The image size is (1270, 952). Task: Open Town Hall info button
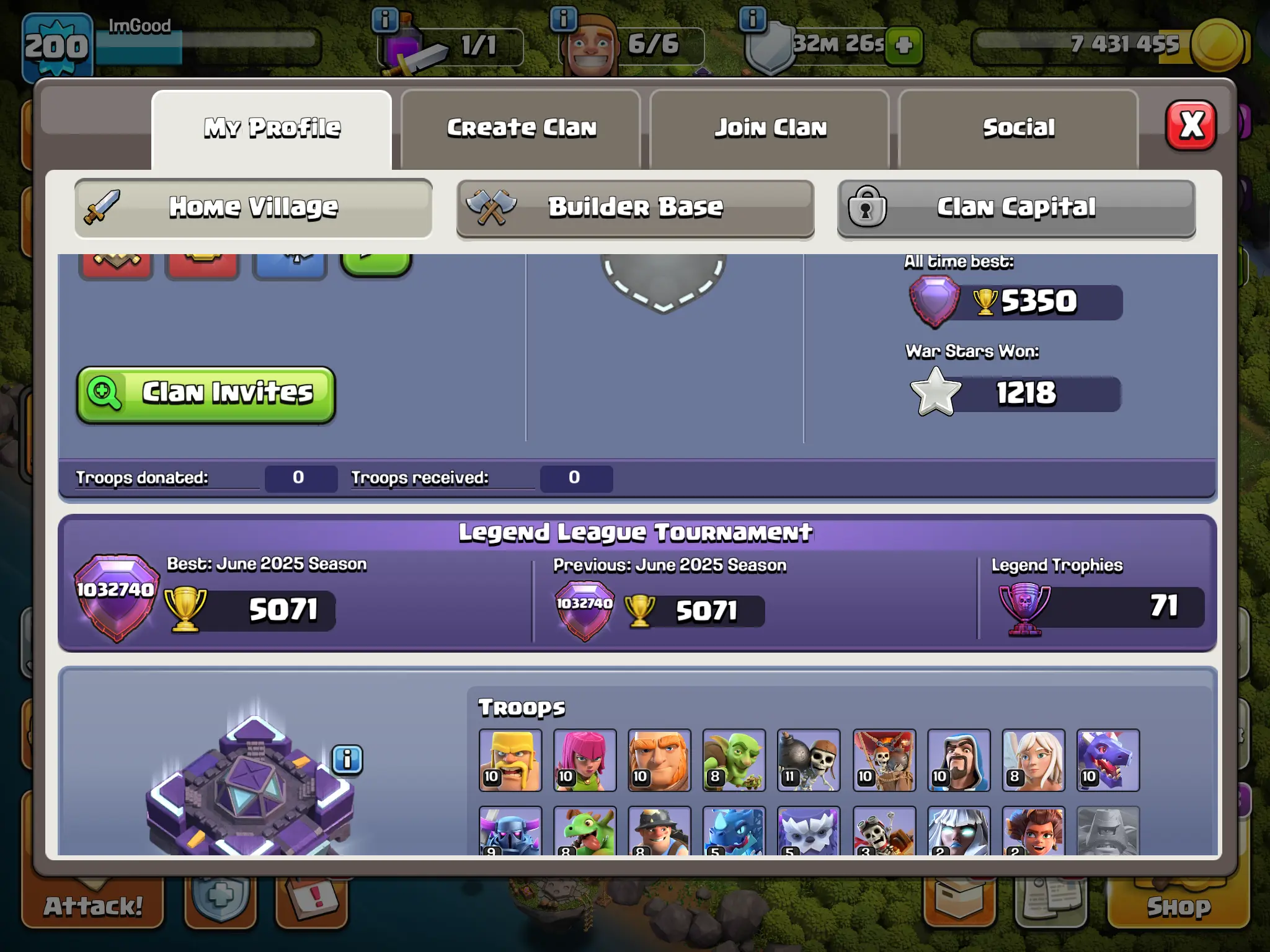(x=347, y=759)
